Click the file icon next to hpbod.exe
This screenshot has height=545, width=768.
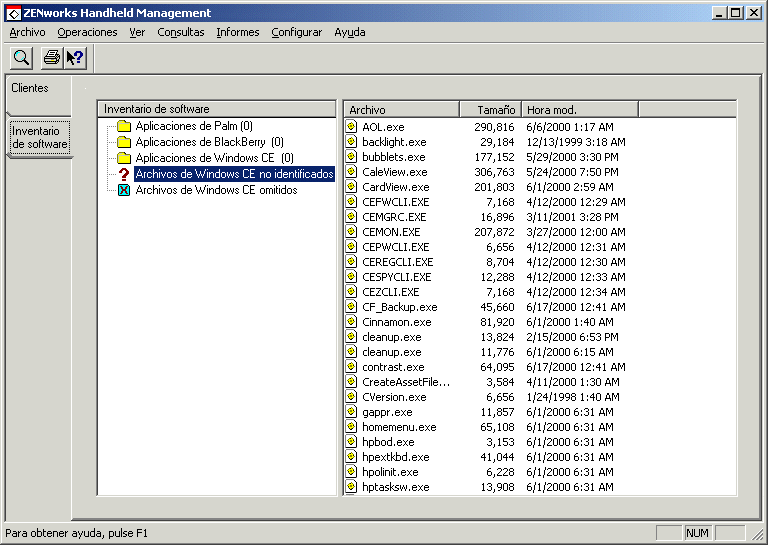click(351, 442)
